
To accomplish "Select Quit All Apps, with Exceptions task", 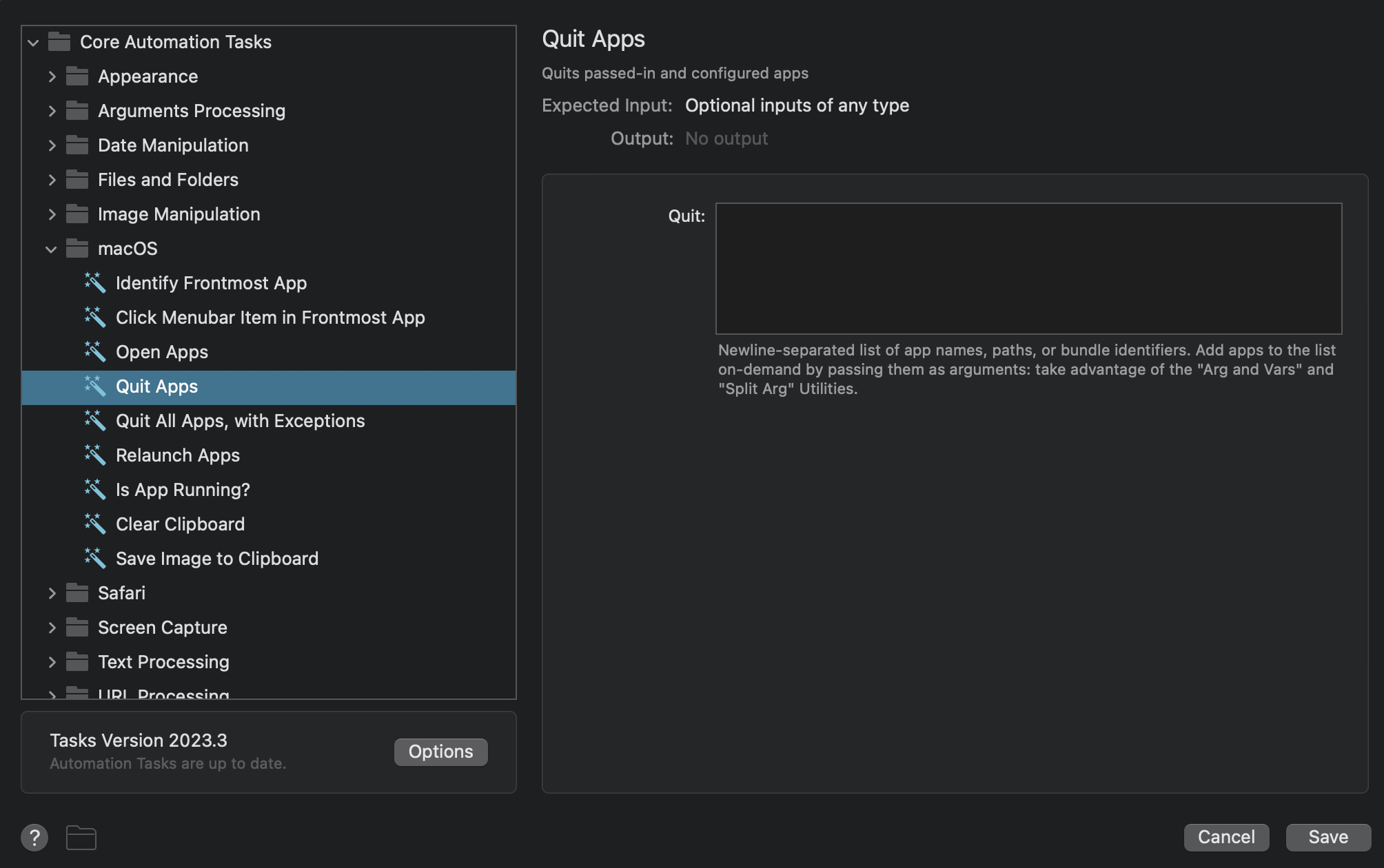I will pos(240,421).
